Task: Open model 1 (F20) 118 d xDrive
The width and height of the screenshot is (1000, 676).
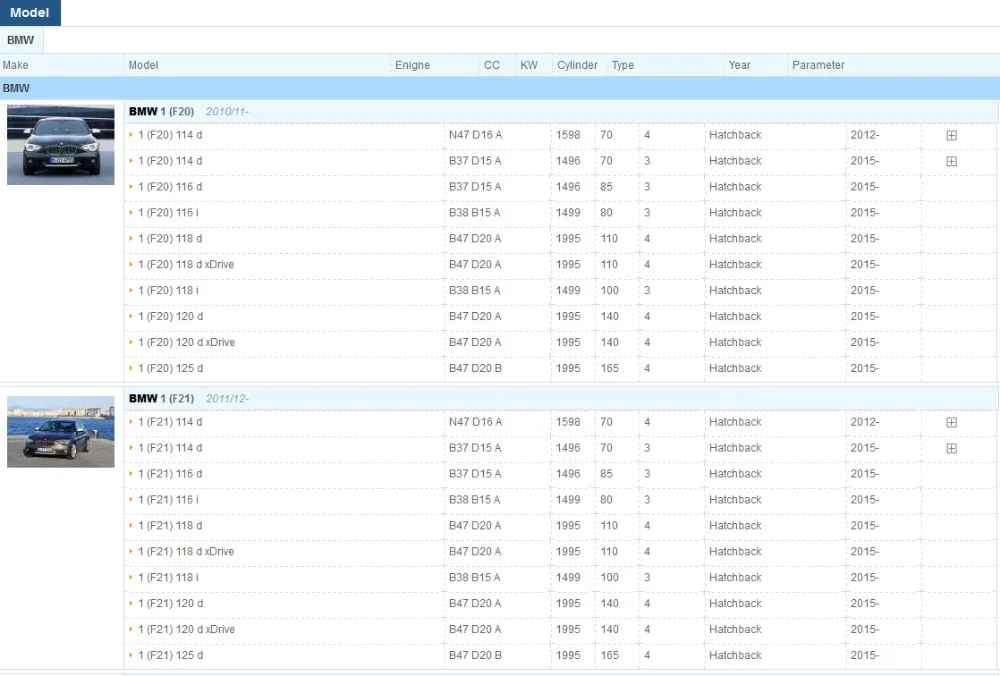Action: click(186, 265)
